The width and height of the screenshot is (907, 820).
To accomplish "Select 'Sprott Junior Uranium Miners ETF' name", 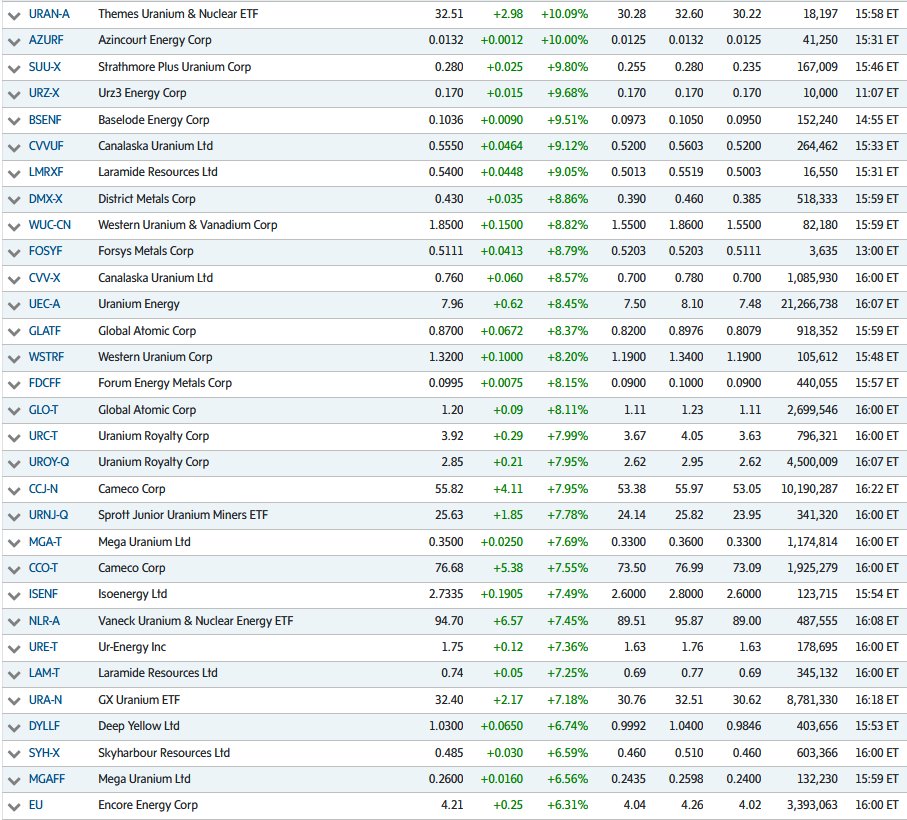I will click(x=183, y=515).
